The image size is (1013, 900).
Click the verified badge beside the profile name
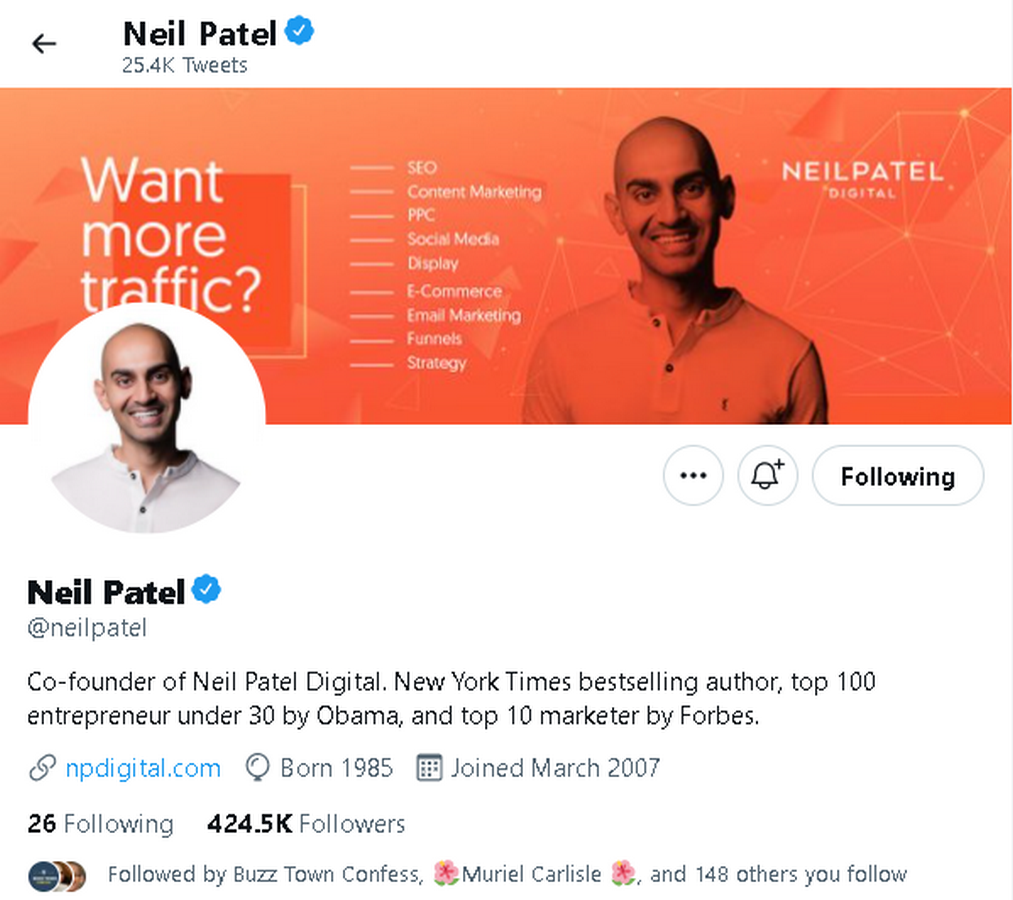click(x=207, y=589)
